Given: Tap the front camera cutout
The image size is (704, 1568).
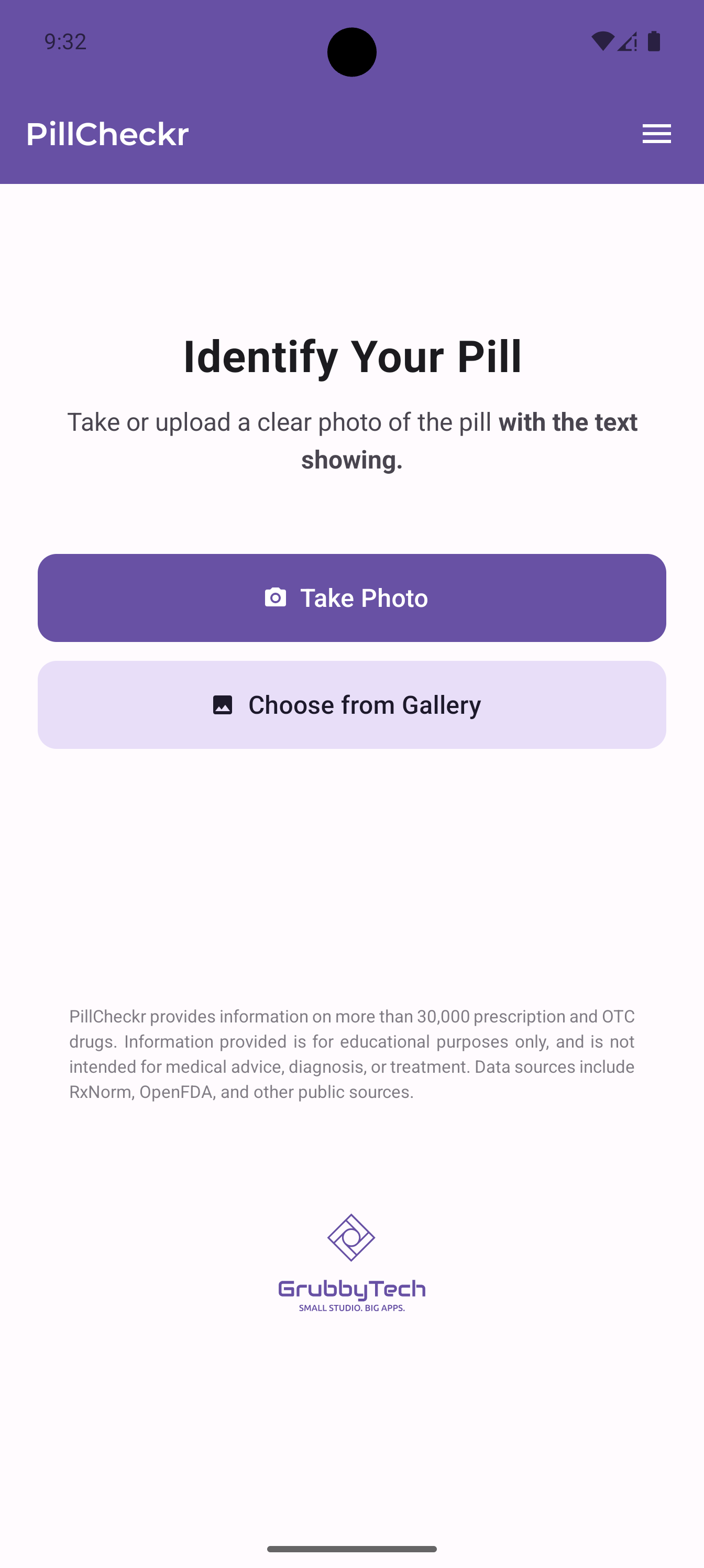Looking at the screenshot, I should pos(351,52).
